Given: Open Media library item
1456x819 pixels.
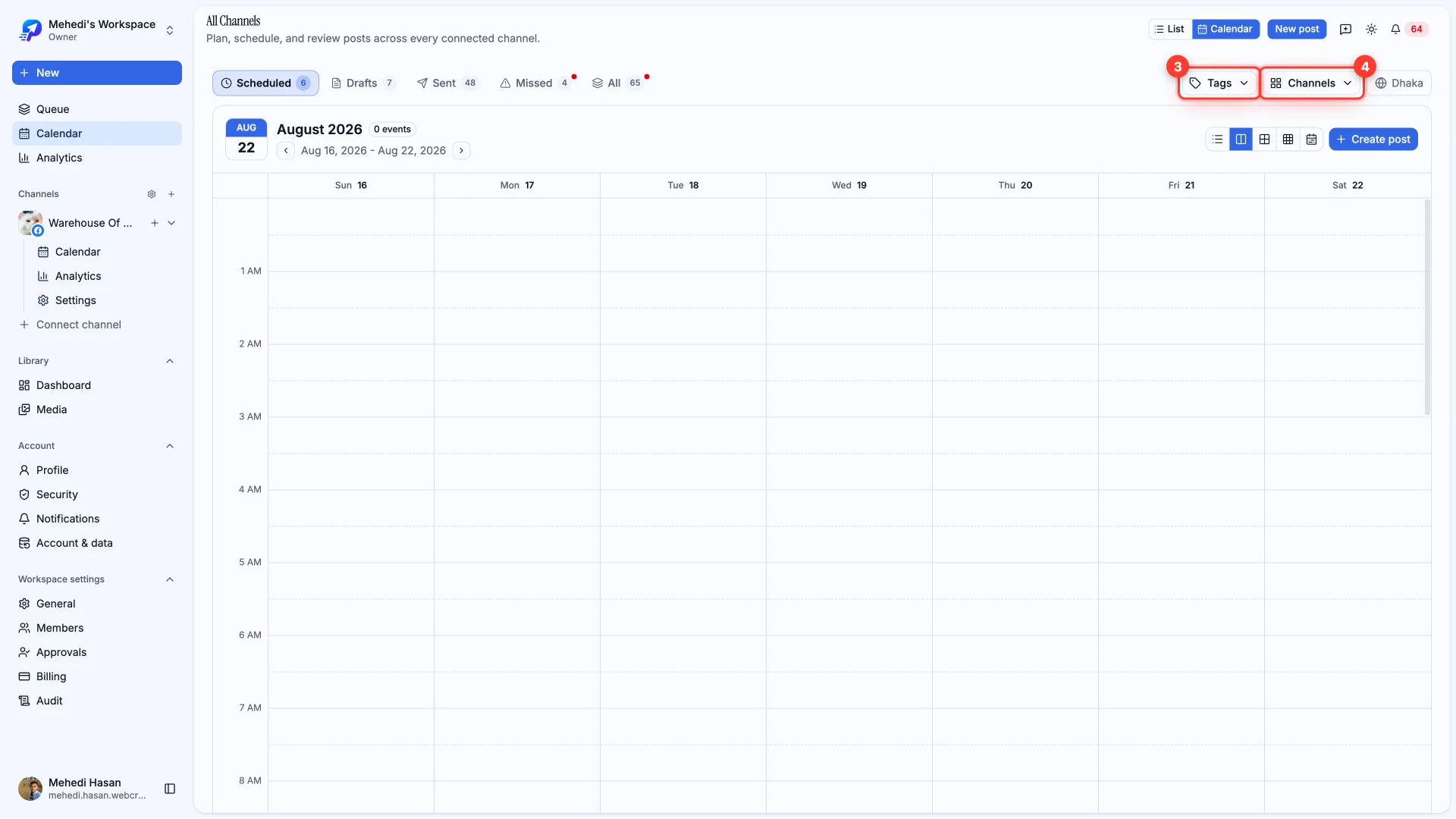Looking at the screenshot, I should point(97,409).
